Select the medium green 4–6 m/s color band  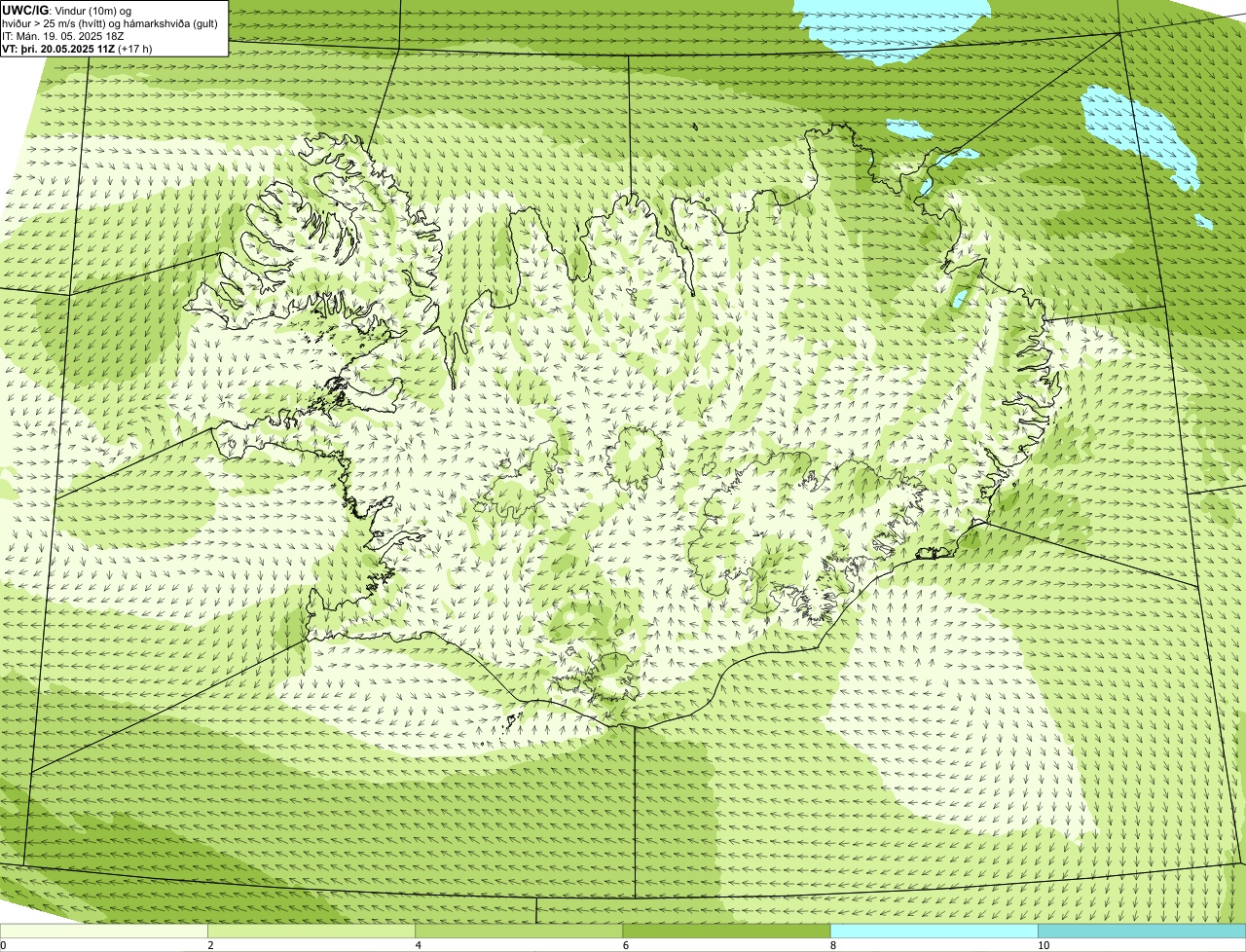point(519,932)
